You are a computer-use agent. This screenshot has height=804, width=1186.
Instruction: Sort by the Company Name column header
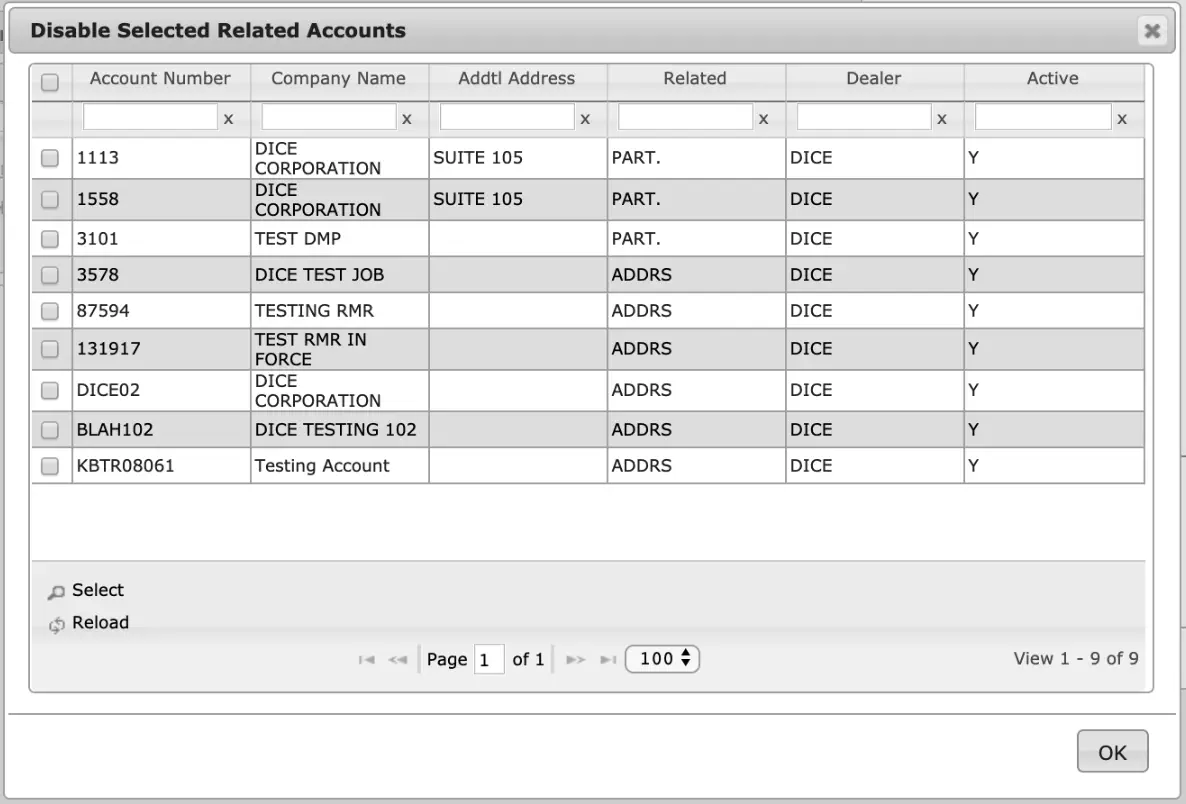pyautogui.click(x=339, y=79)
